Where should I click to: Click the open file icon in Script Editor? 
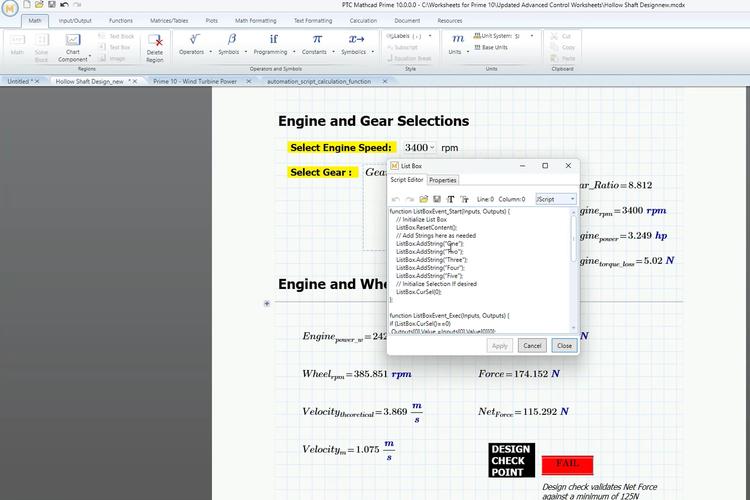tap(423, 199)
